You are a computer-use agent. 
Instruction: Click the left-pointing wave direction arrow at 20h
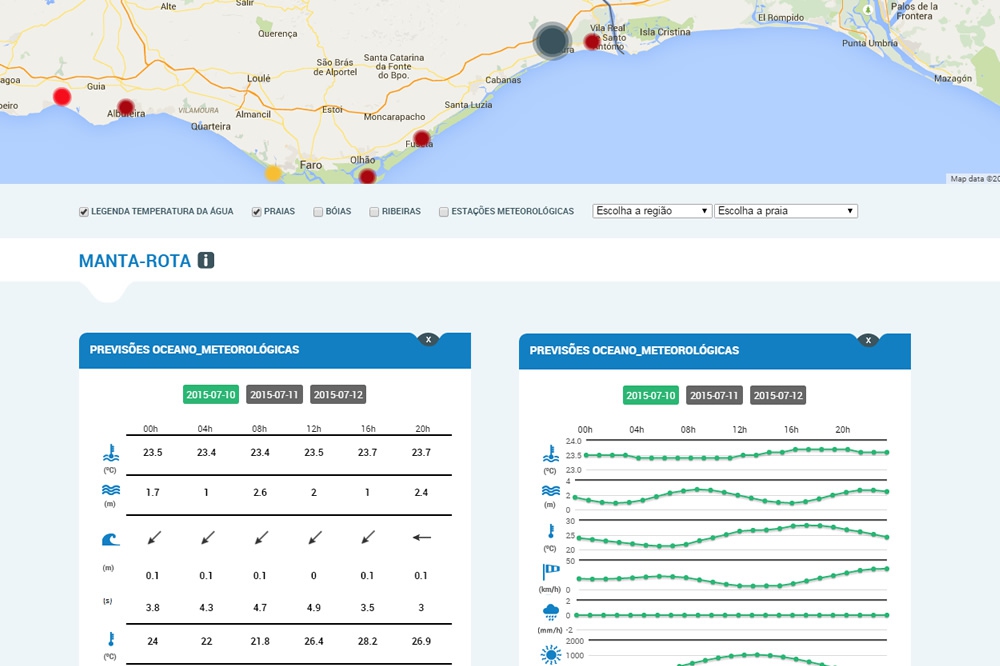pos(422,537)
